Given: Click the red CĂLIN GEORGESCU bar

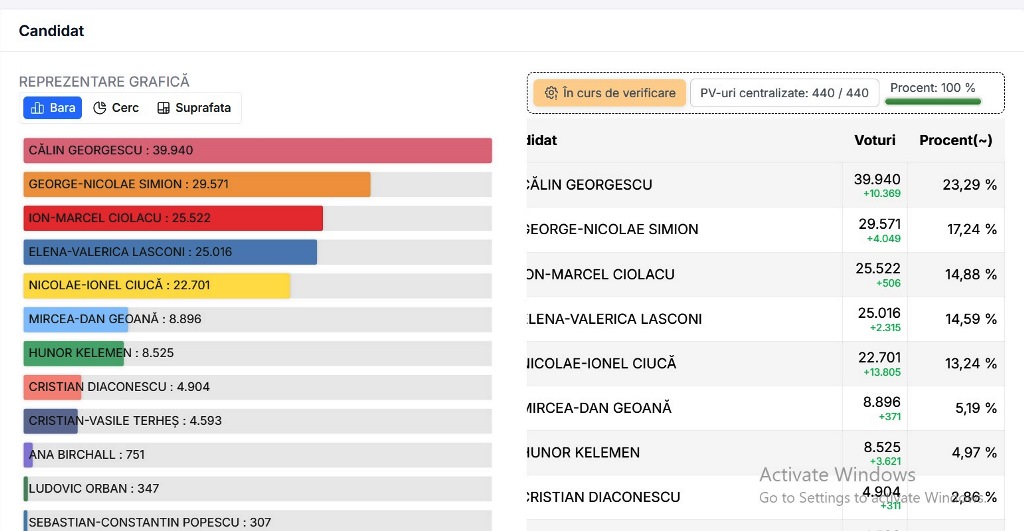Looking at the screenshot, I should pos(257,150).
